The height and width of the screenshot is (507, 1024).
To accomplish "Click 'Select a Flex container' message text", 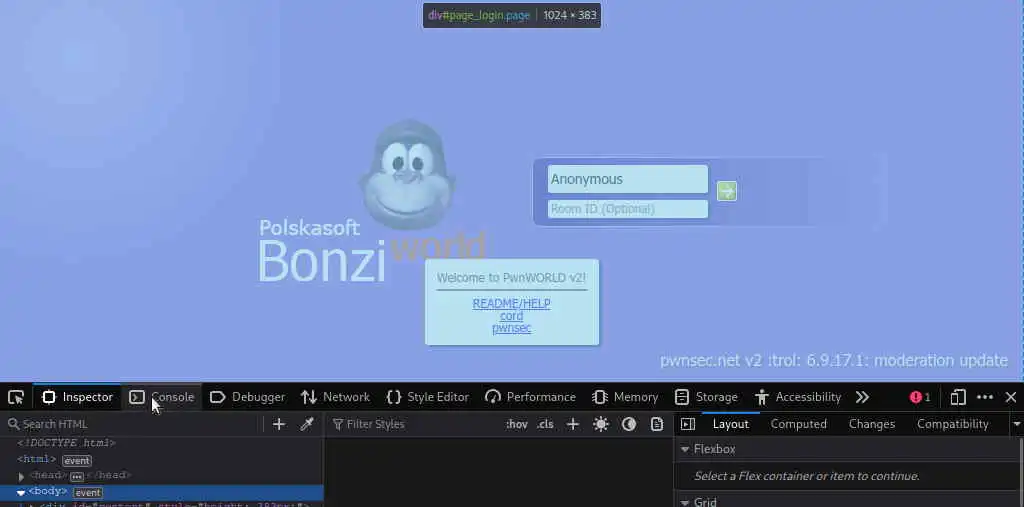I will 807,476.
